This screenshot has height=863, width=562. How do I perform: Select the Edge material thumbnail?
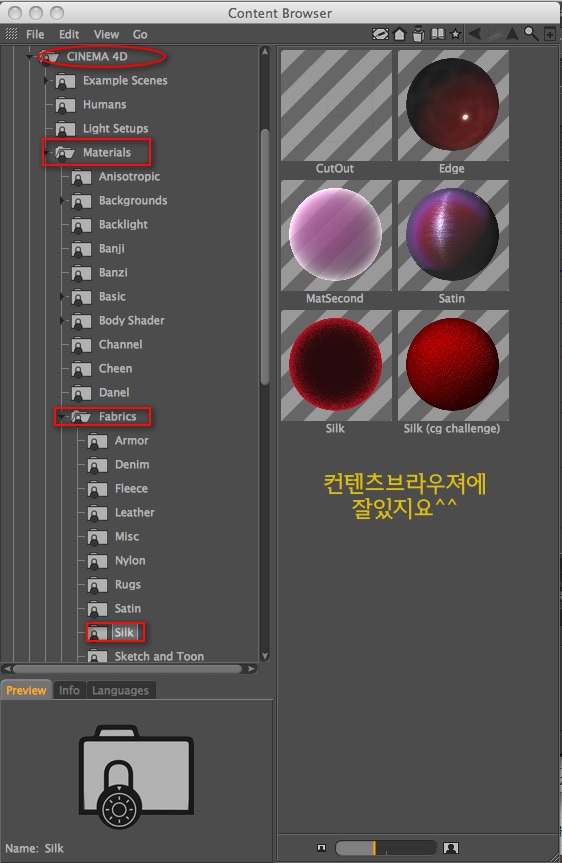click(x=453, y=106)
